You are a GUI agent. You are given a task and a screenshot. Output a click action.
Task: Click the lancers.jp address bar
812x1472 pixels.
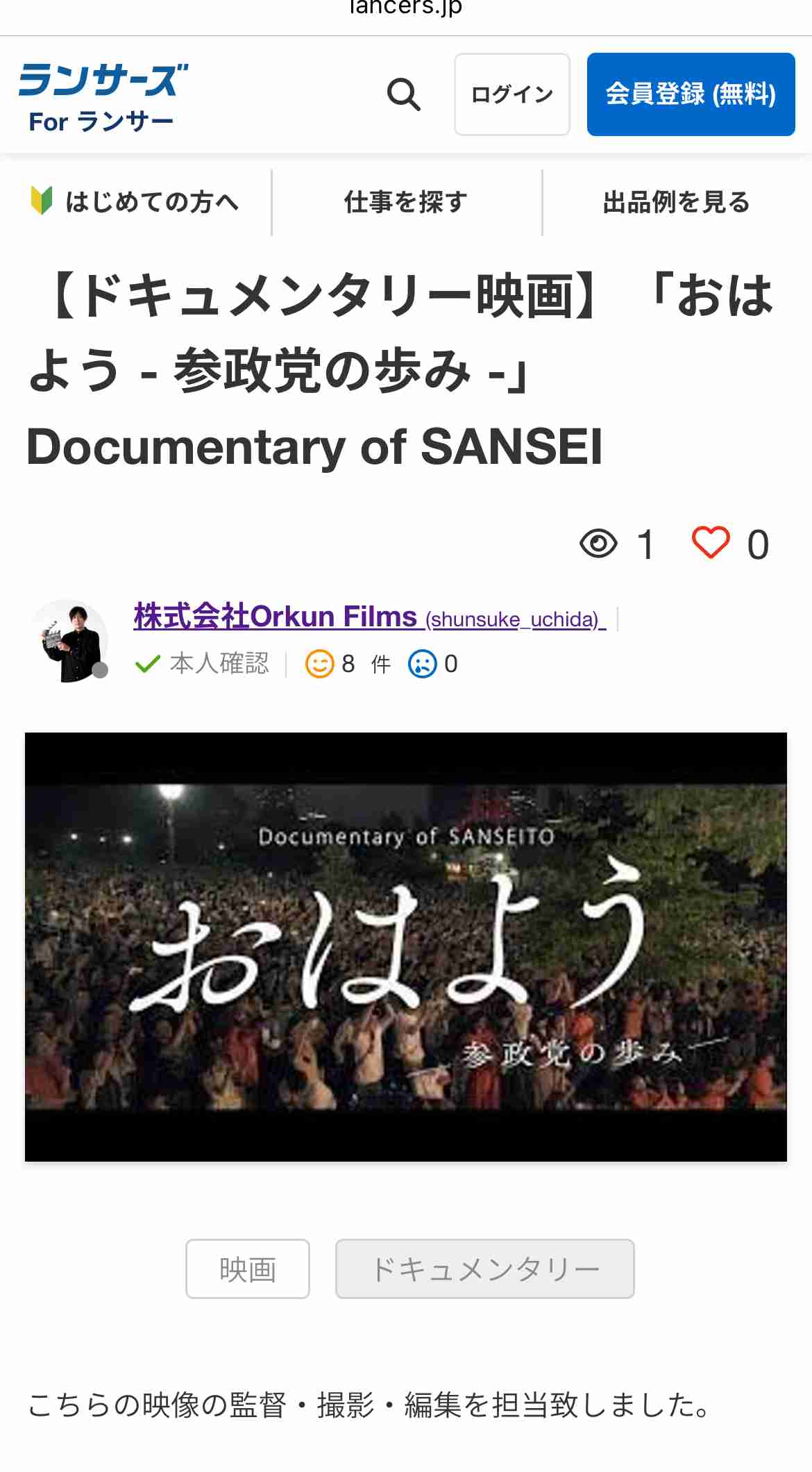pos(406,8)
